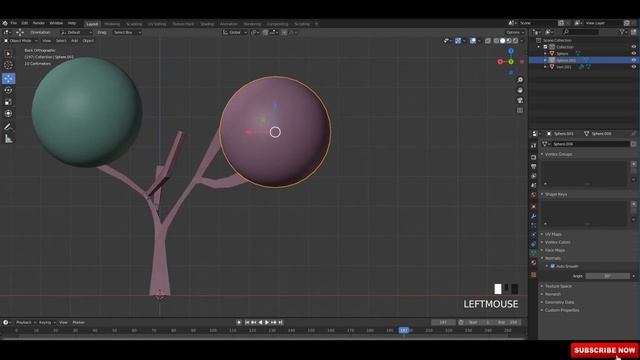
Task: Hide Sphere.001 via its eye icon
Action: 633,60
